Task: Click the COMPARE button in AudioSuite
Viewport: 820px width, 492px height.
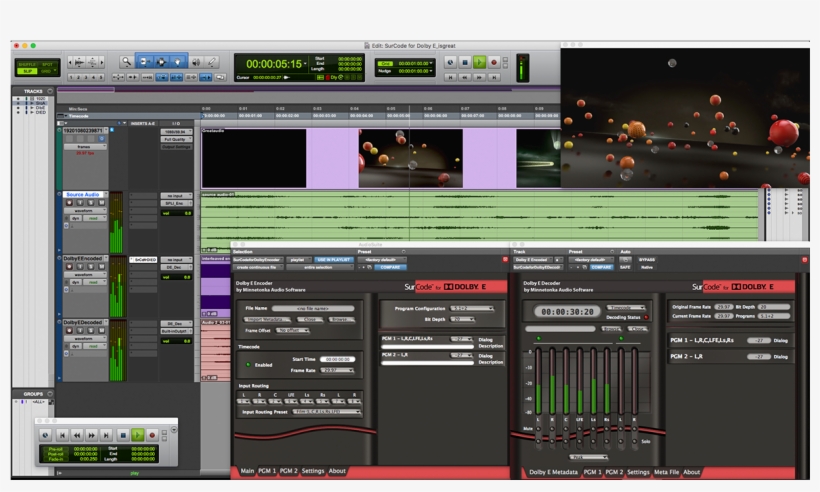Action: click(x=391, y=267)
